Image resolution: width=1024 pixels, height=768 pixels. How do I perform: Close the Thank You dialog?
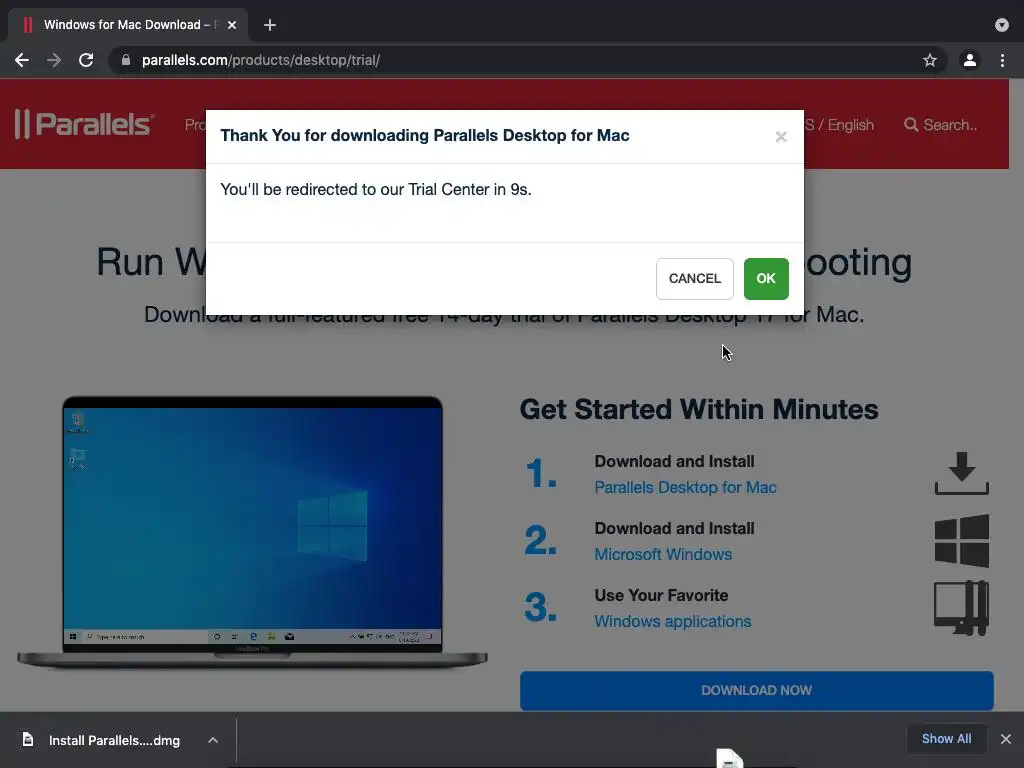tap(780, 136)
